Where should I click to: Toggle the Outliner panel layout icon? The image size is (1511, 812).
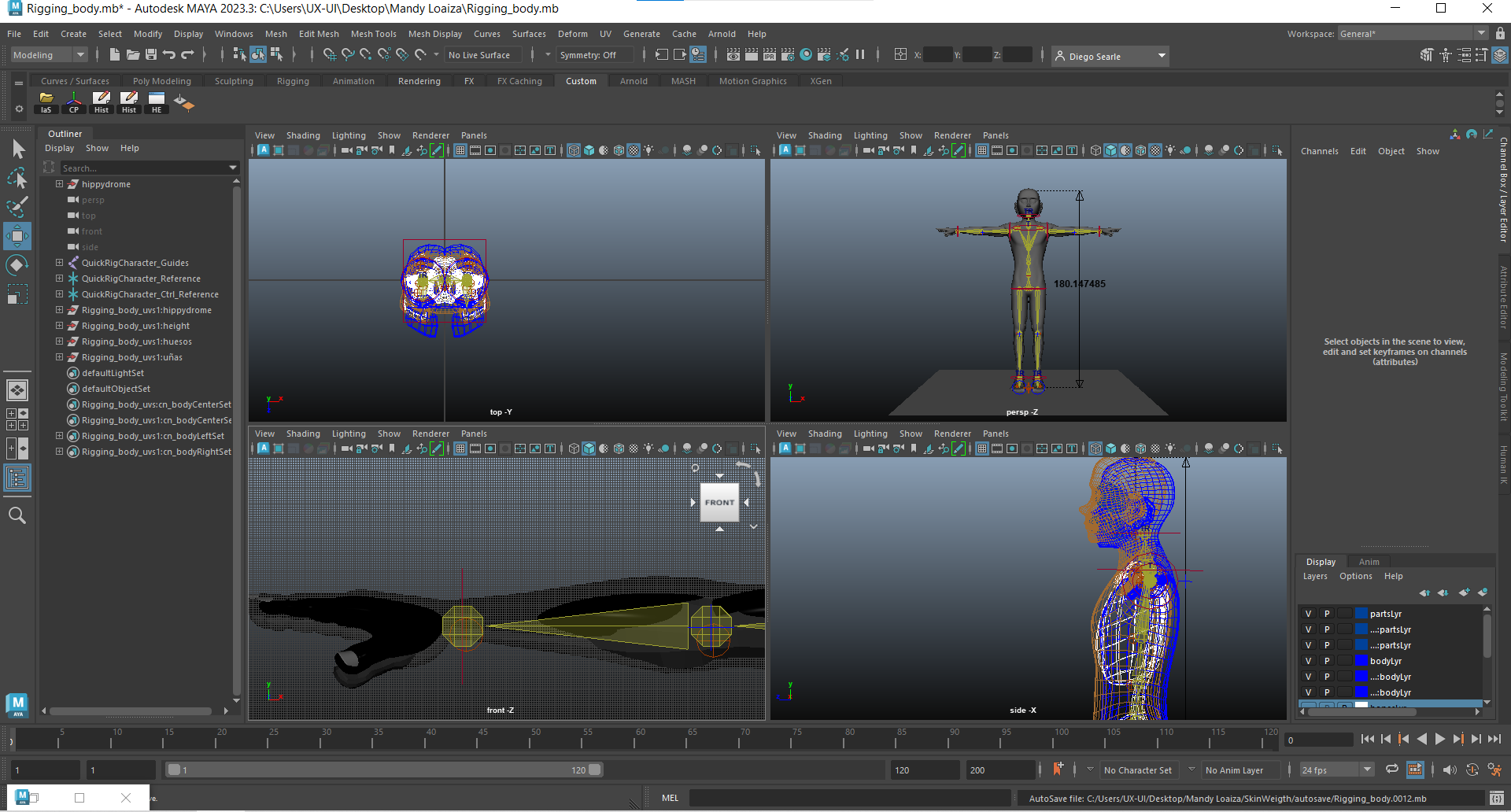17,478
